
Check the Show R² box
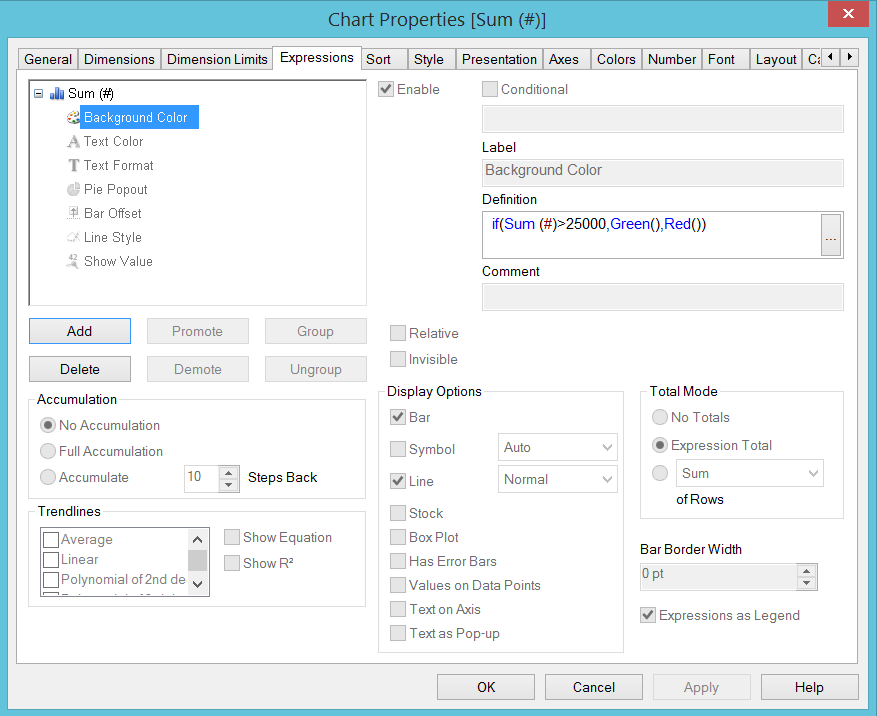(232, 563)
